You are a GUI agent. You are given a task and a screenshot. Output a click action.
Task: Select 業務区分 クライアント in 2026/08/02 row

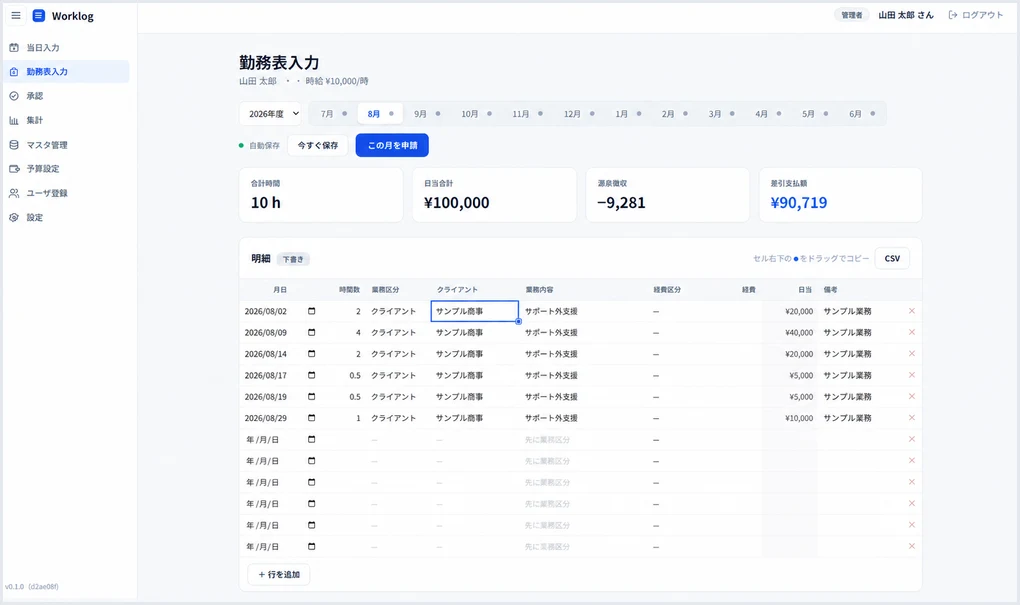(x=397, y=311)
